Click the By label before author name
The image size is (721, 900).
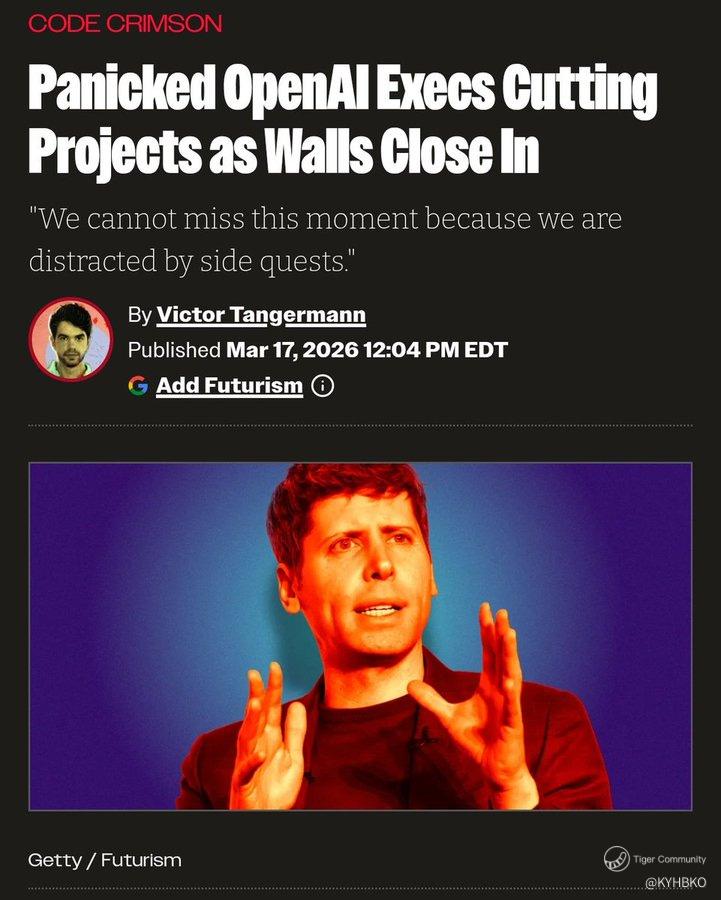click(x=139, y=315)
